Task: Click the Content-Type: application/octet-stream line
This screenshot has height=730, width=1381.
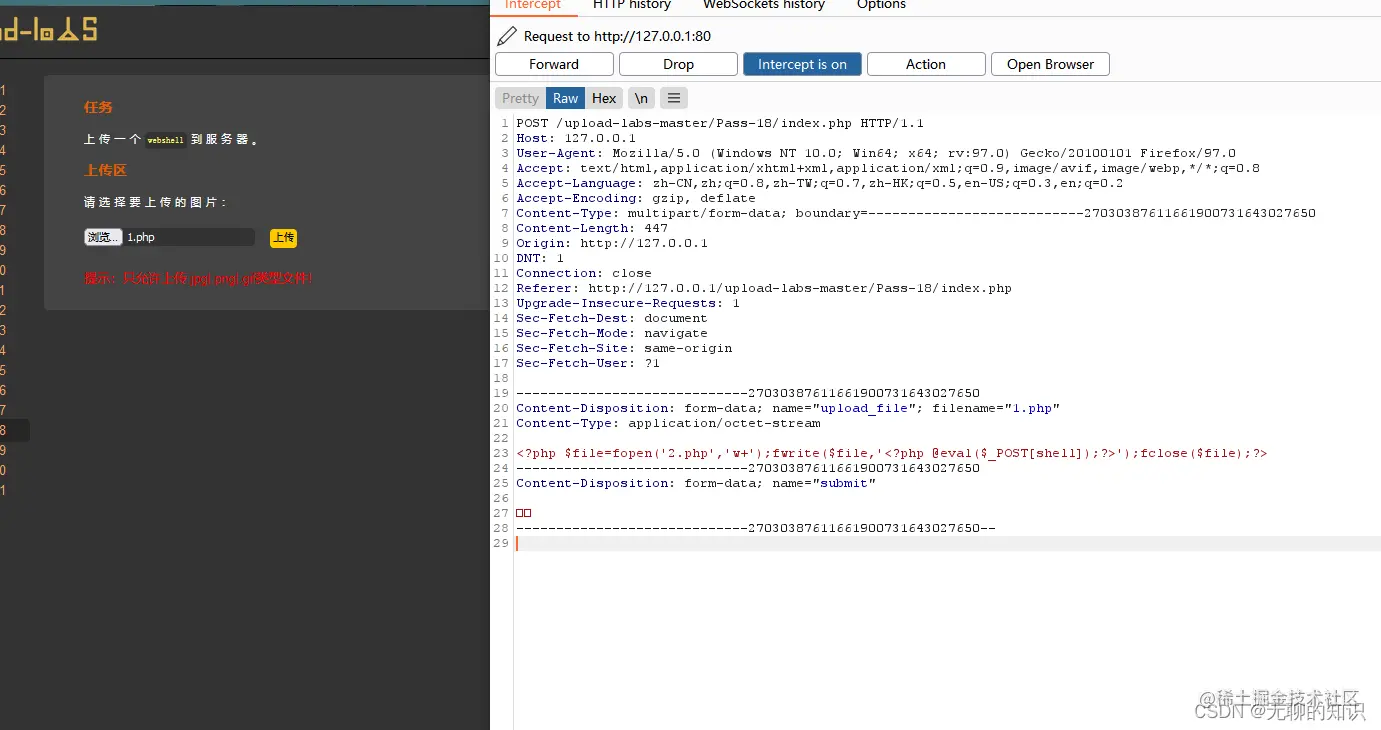Action: click(668, 423)
